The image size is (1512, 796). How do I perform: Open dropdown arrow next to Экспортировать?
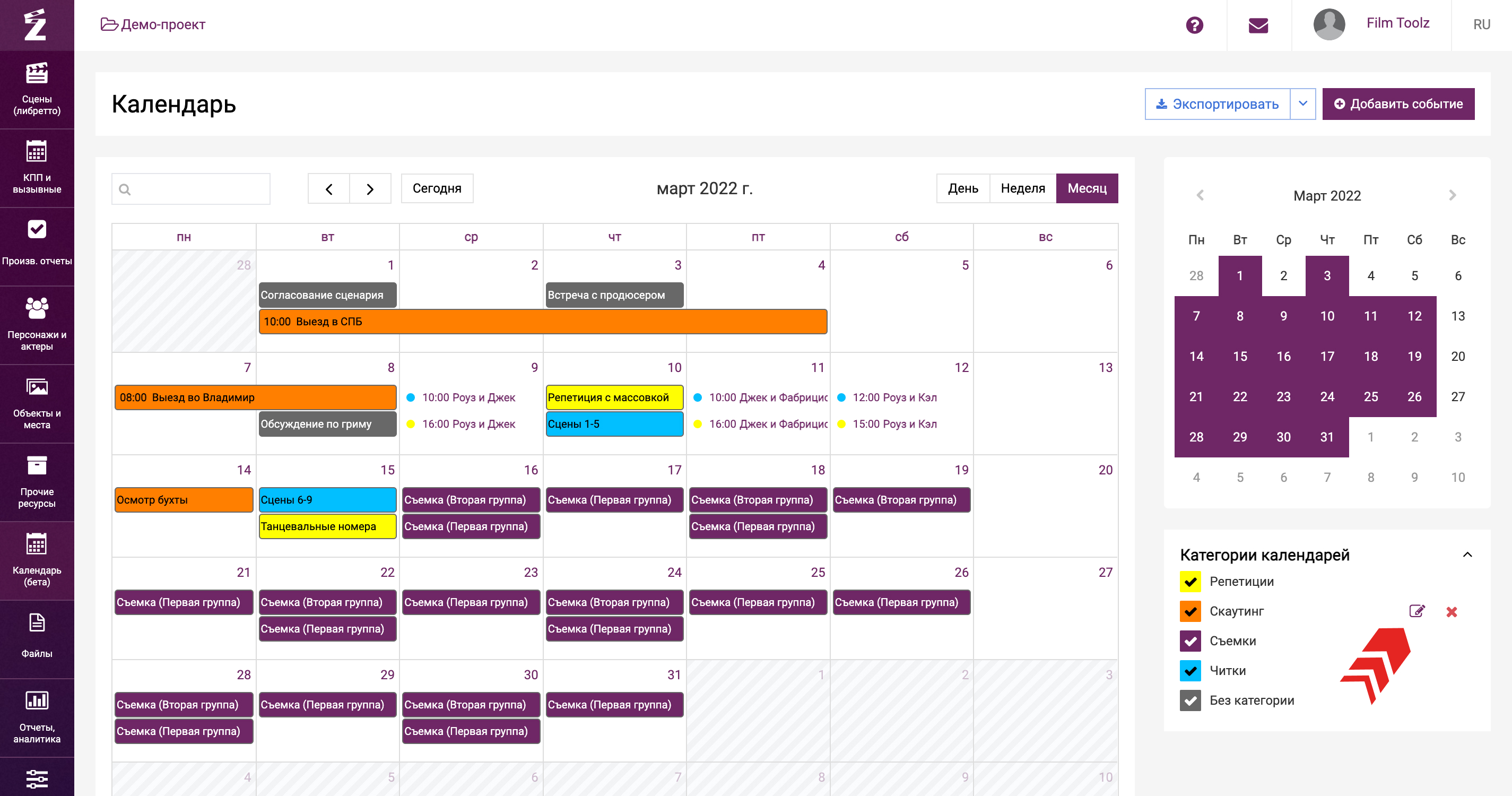(x=1302, y=104)
